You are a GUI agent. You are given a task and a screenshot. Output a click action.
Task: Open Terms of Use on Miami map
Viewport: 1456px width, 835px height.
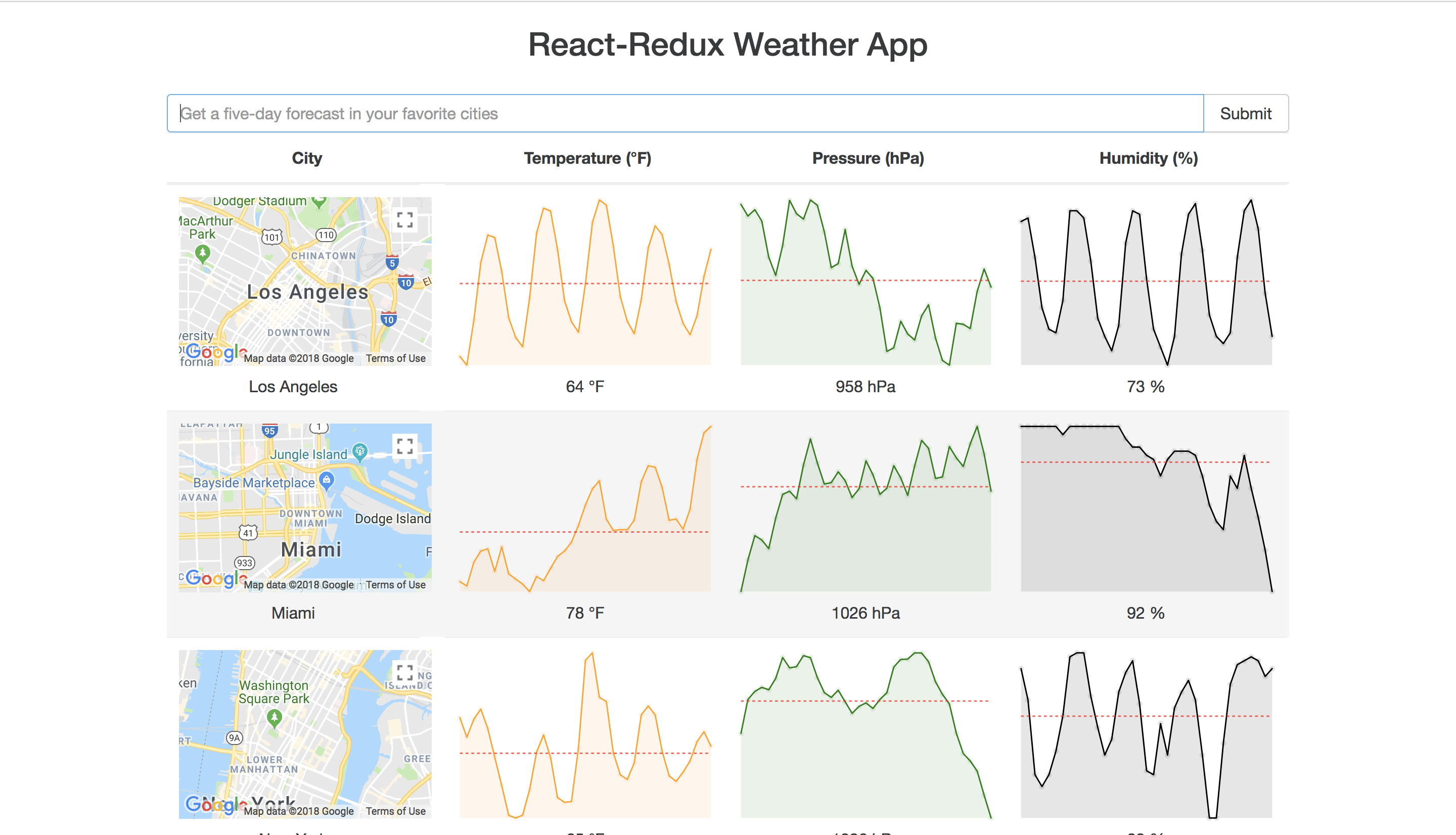[x=396, y=585]
